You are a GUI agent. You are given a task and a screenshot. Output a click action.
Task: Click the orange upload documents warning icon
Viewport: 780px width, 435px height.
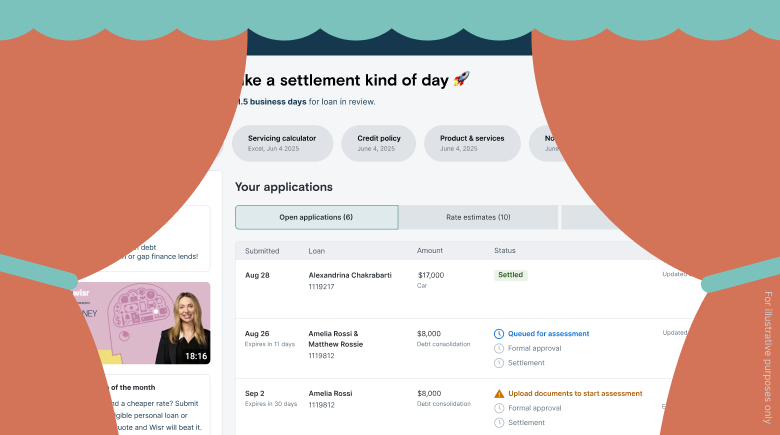point(499,394)
